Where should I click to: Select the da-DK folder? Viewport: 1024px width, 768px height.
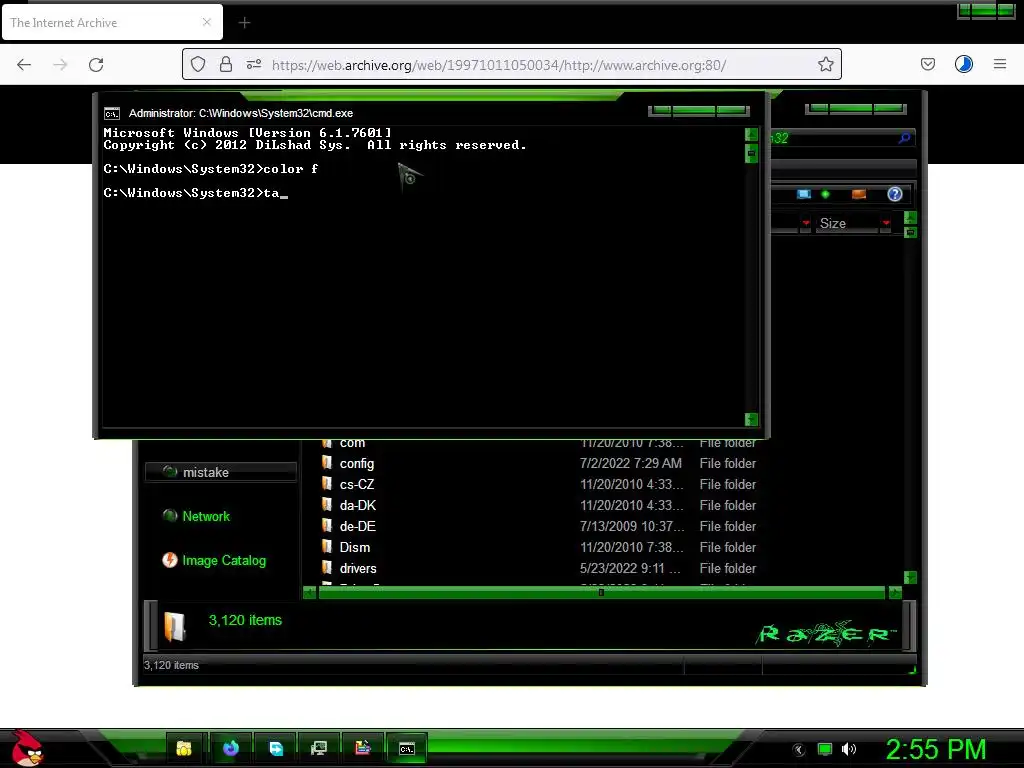click(x=358, y=505)
